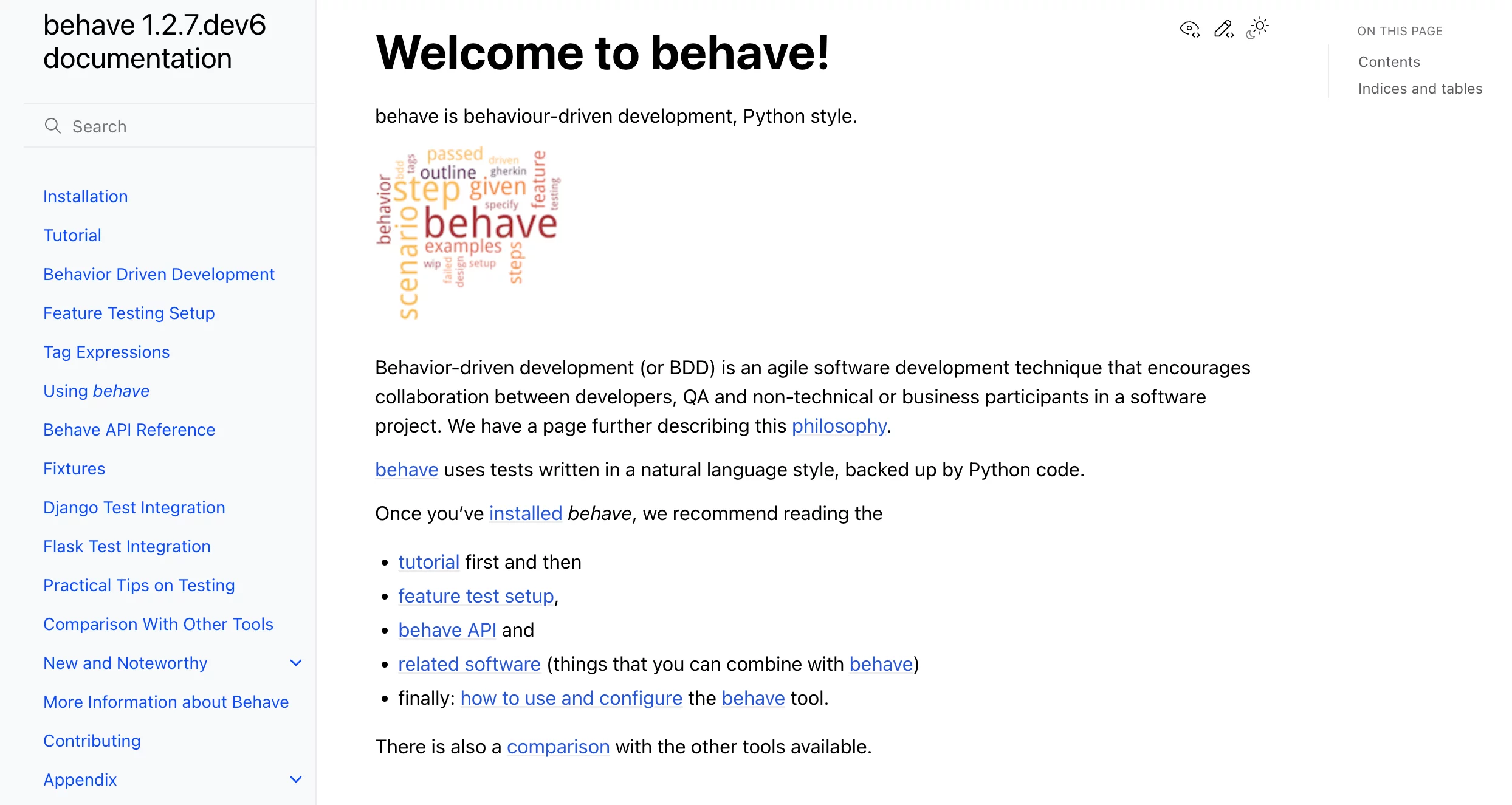Screen dimensions: 1512x805
Task: Open the Installation sidebar entry
Action: tap(85, 196)
